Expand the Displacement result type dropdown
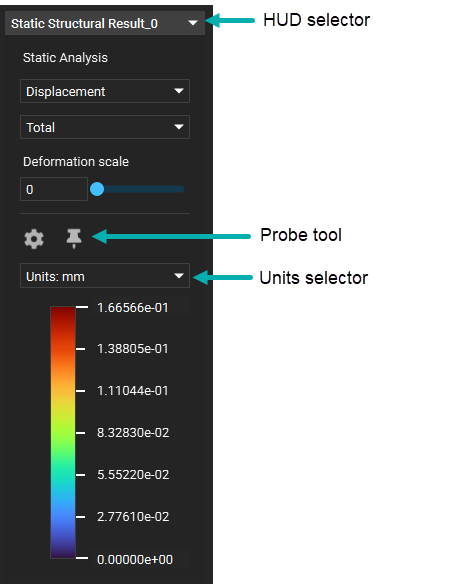Image resolution: width=462 pixels, height=584 pixels. tap(105, 91)
